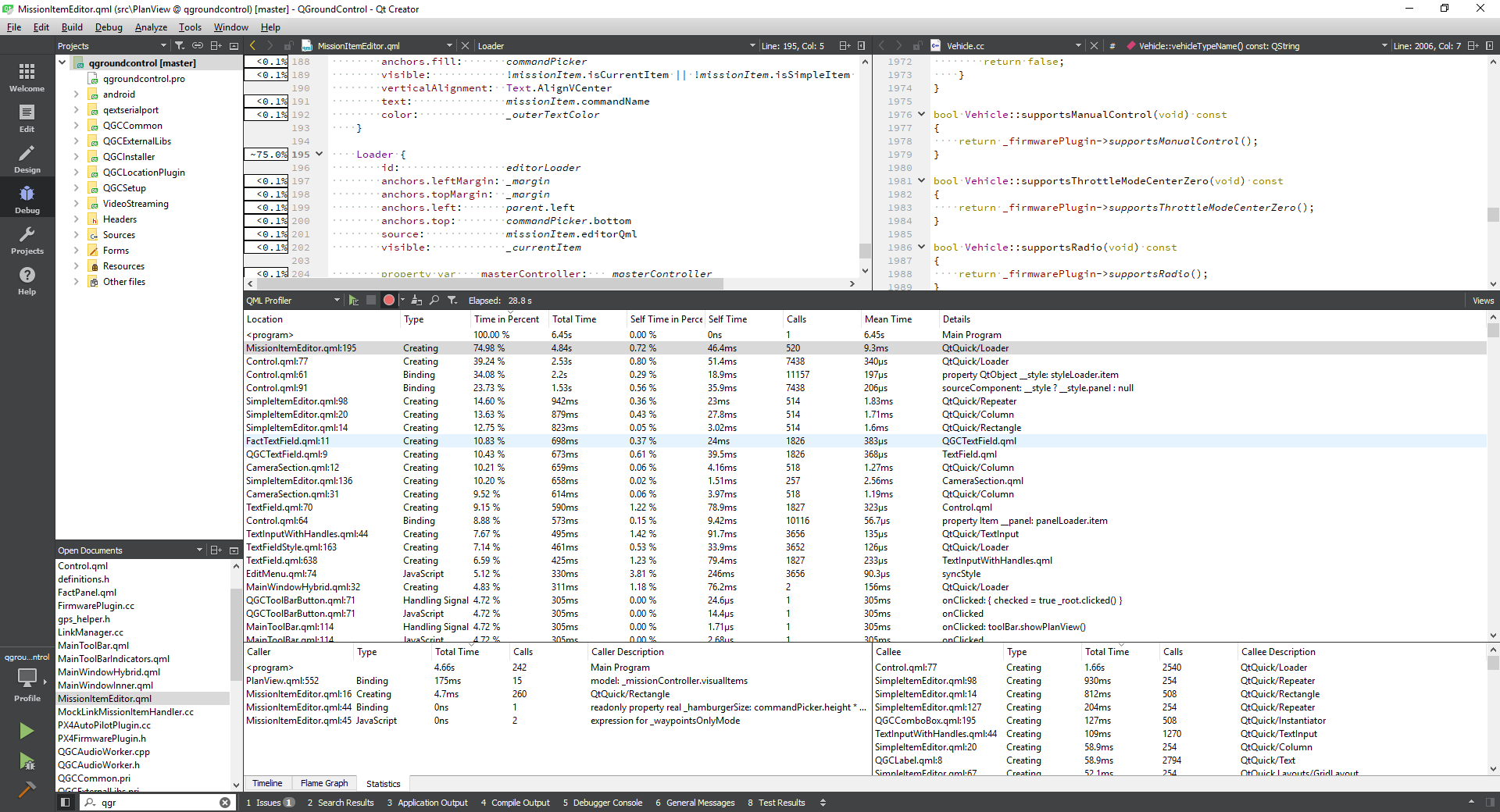The image size is (1500, 812).
Task: Clear profiler data with broom icon
Action: pos(416,300)
